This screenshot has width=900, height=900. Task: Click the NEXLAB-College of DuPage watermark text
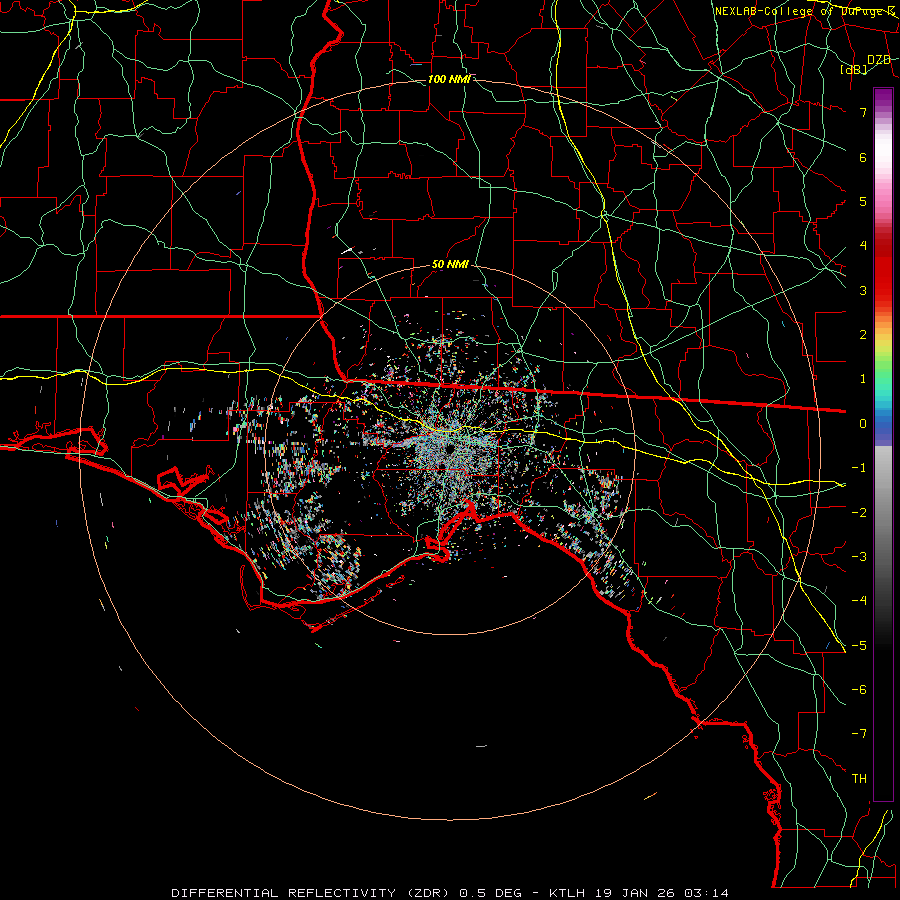pyautogui.click(x=806, y=11)
